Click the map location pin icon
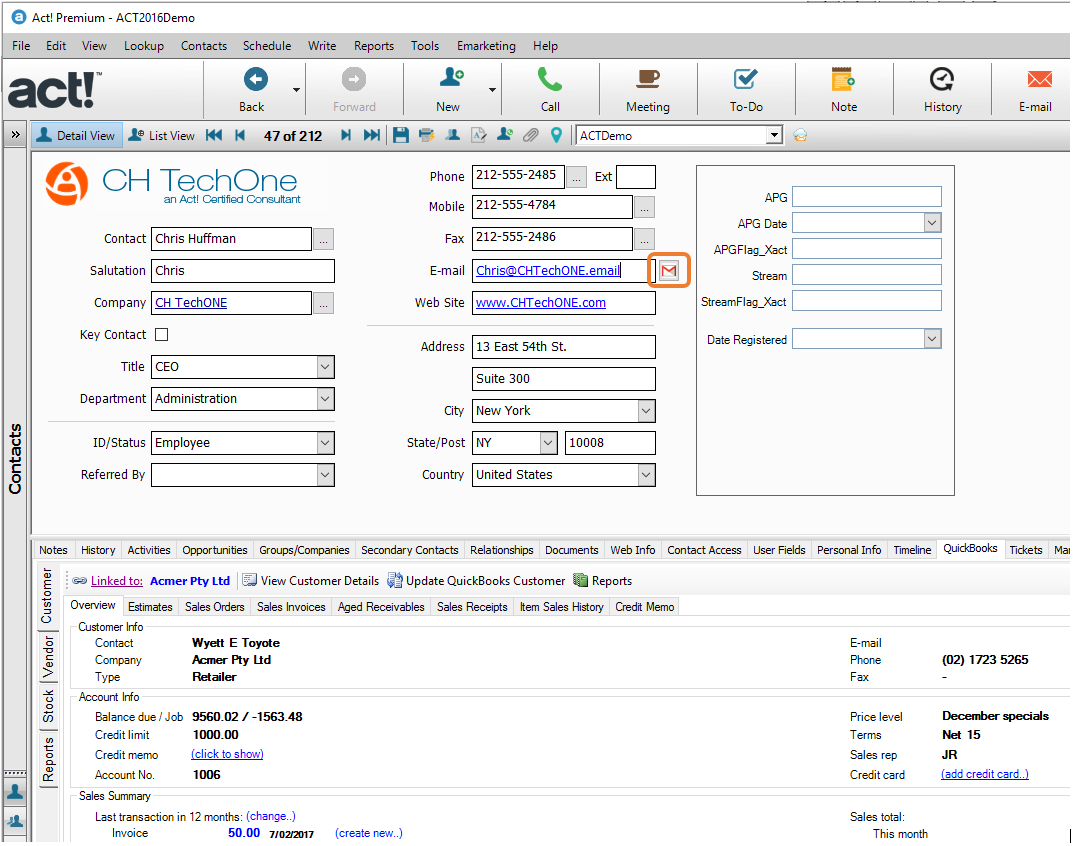The image size is (1073, 846). click(x=556, y=136)
